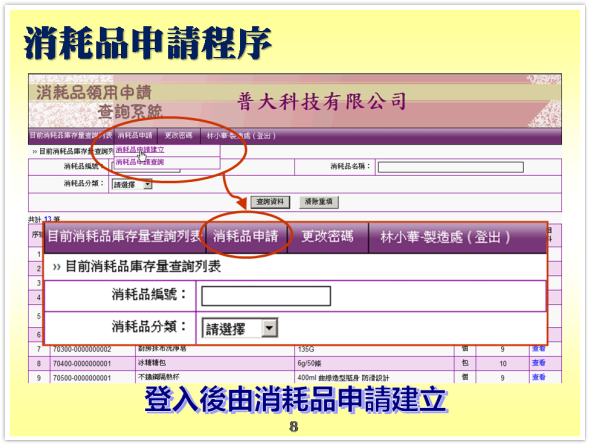Select item code 70300-0000000002
This screenshot has height=445, width=590.
[82, 349]
